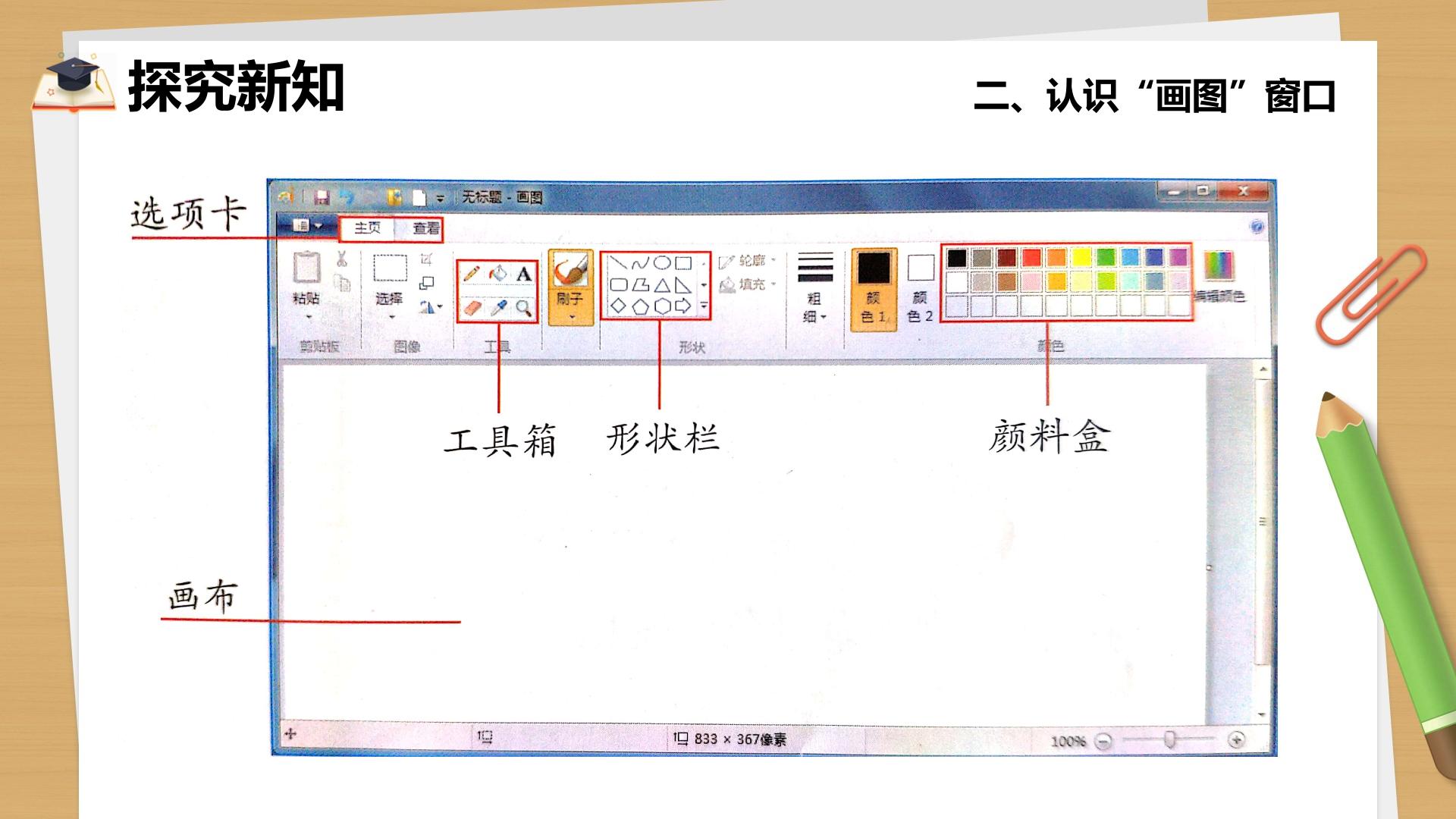Image resolution: width=1456 pixels, height=819 pixels.
Task: Expand the arrow below 选择
Action: coord(391,316)
